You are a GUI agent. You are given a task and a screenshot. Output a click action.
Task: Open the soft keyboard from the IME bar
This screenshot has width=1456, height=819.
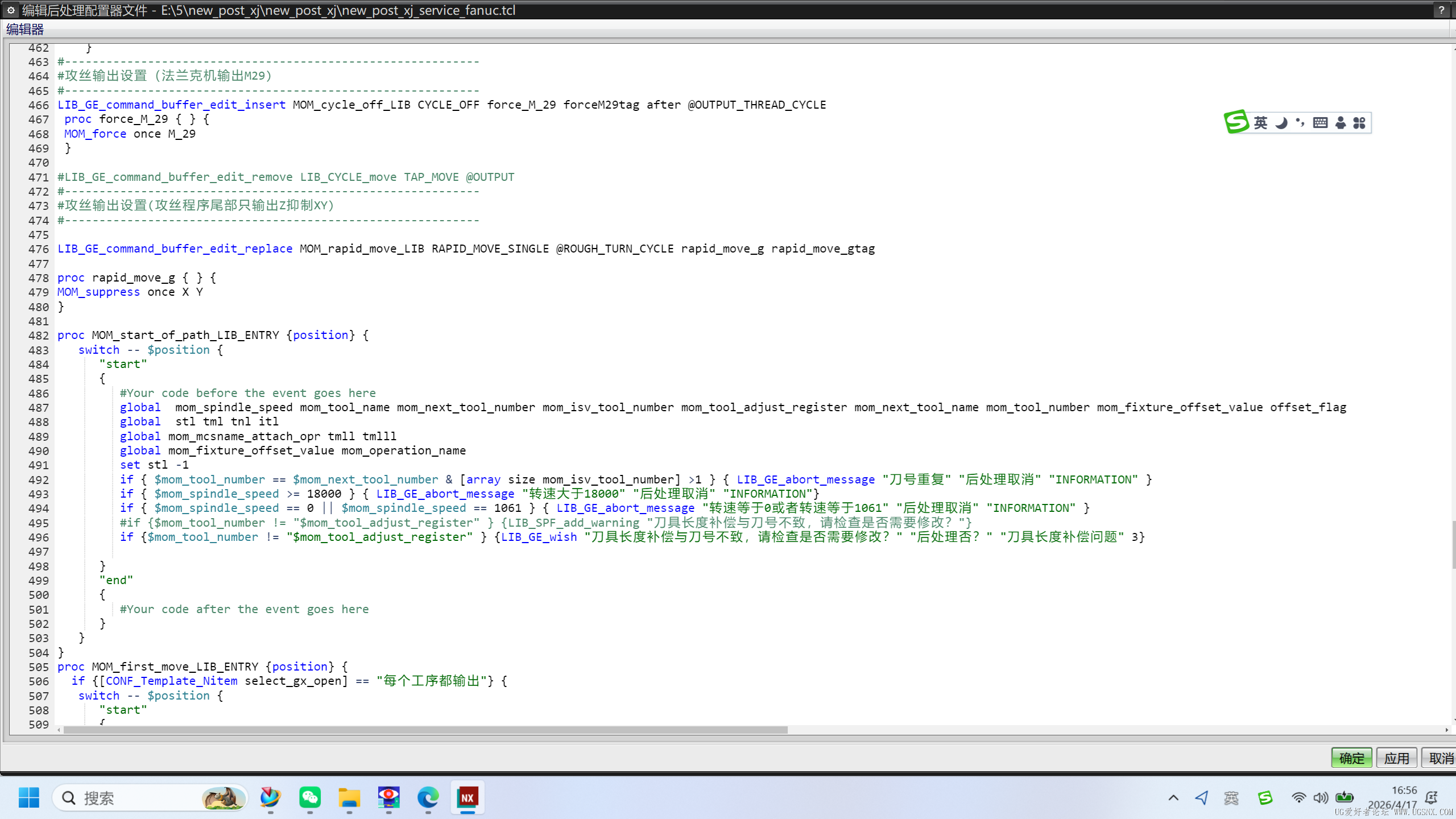coord(1320,122)
